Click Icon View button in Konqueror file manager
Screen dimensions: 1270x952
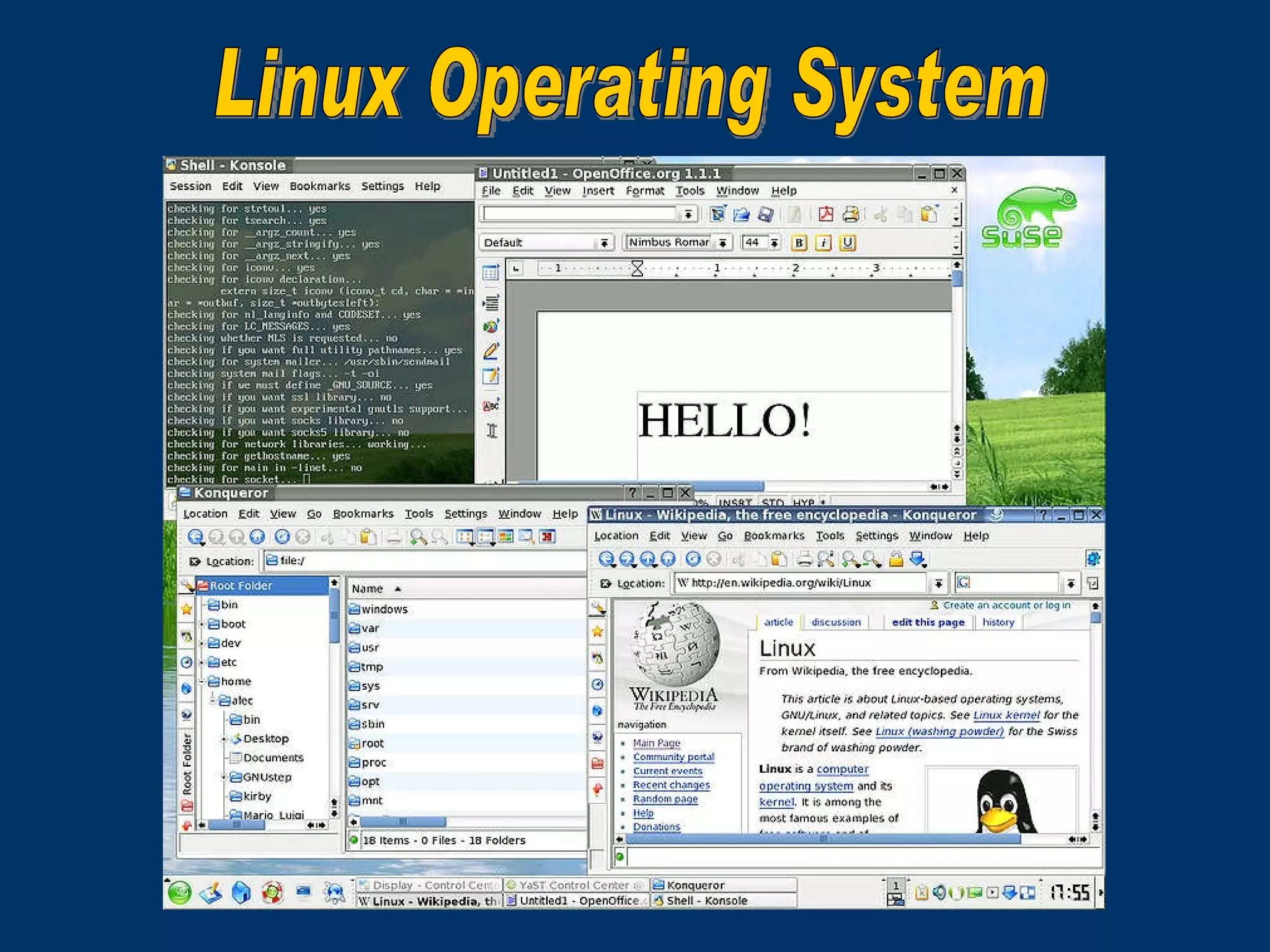464,537
